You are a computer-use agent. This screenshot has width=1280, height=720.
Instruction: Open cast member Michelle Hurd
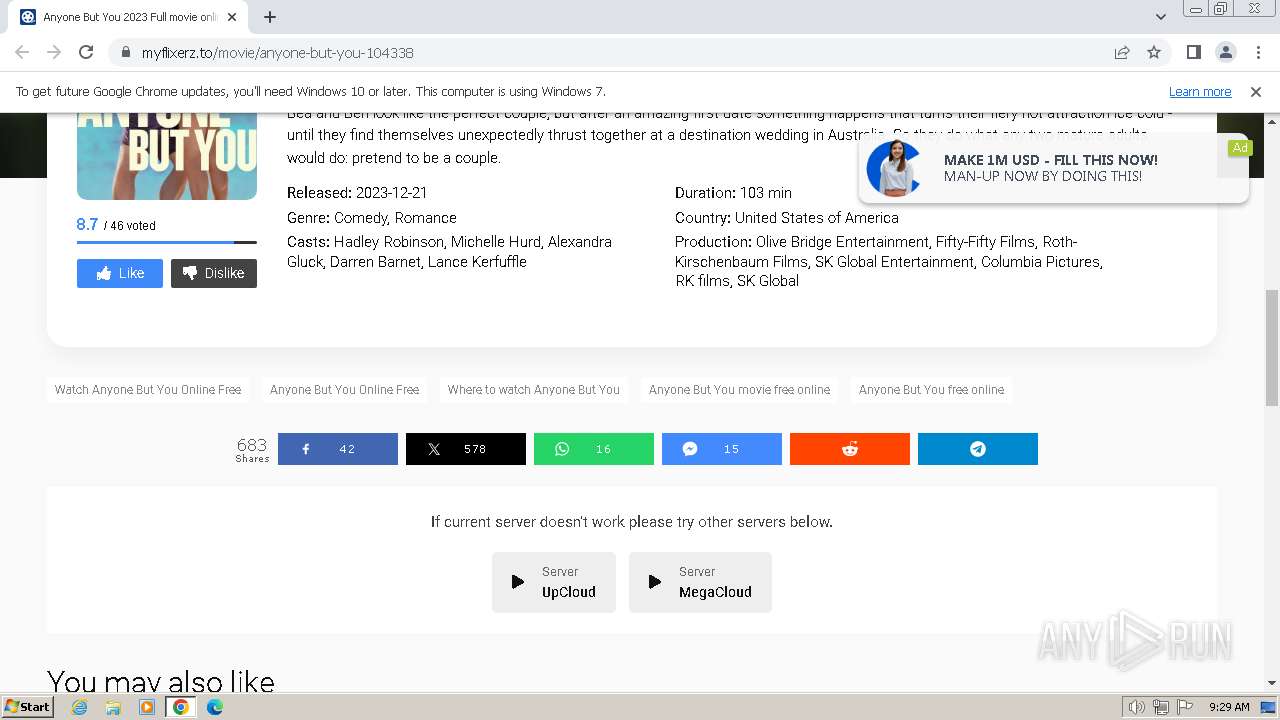[495, 242]
